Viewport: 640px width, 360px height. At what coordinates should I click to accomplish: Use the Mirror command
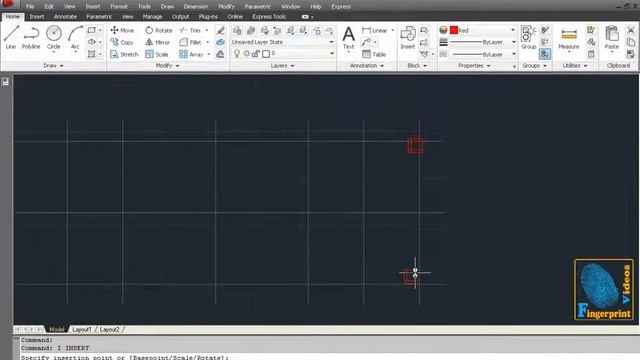pos(158,42)
